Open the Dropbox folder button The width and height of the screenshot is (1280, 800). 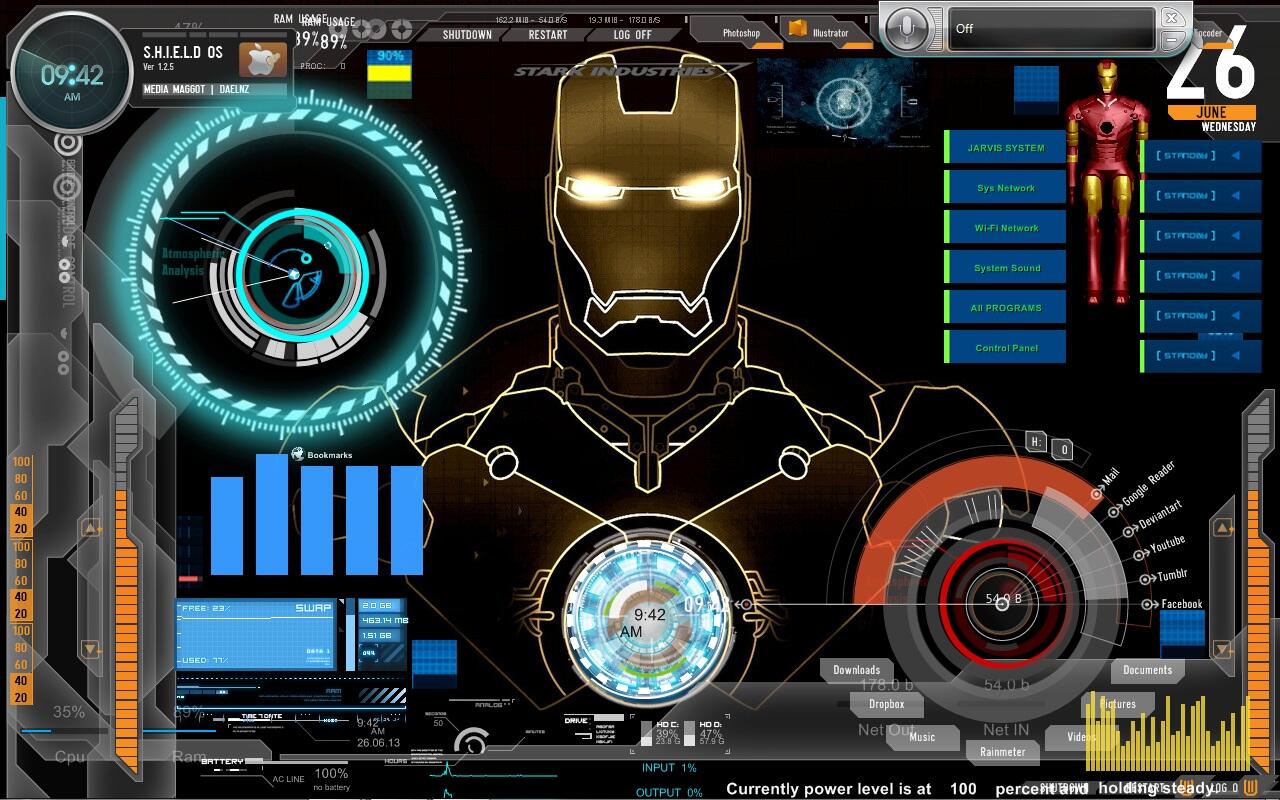(886, 704)
